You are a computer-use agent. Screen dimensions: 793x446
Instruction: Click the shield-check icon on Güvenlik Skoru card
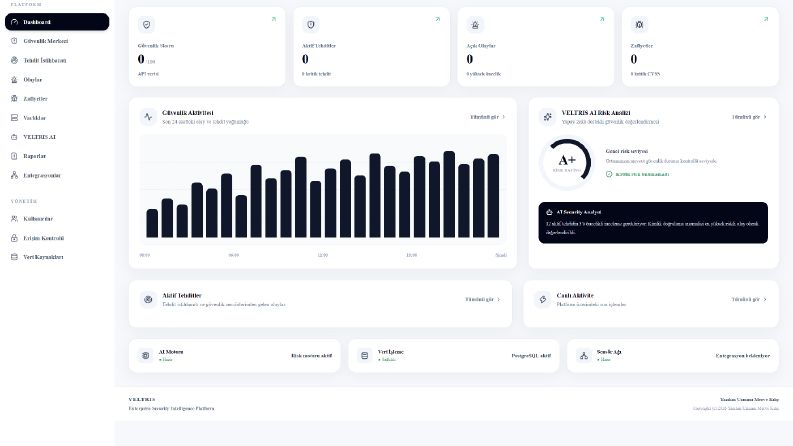click(147, 24)
